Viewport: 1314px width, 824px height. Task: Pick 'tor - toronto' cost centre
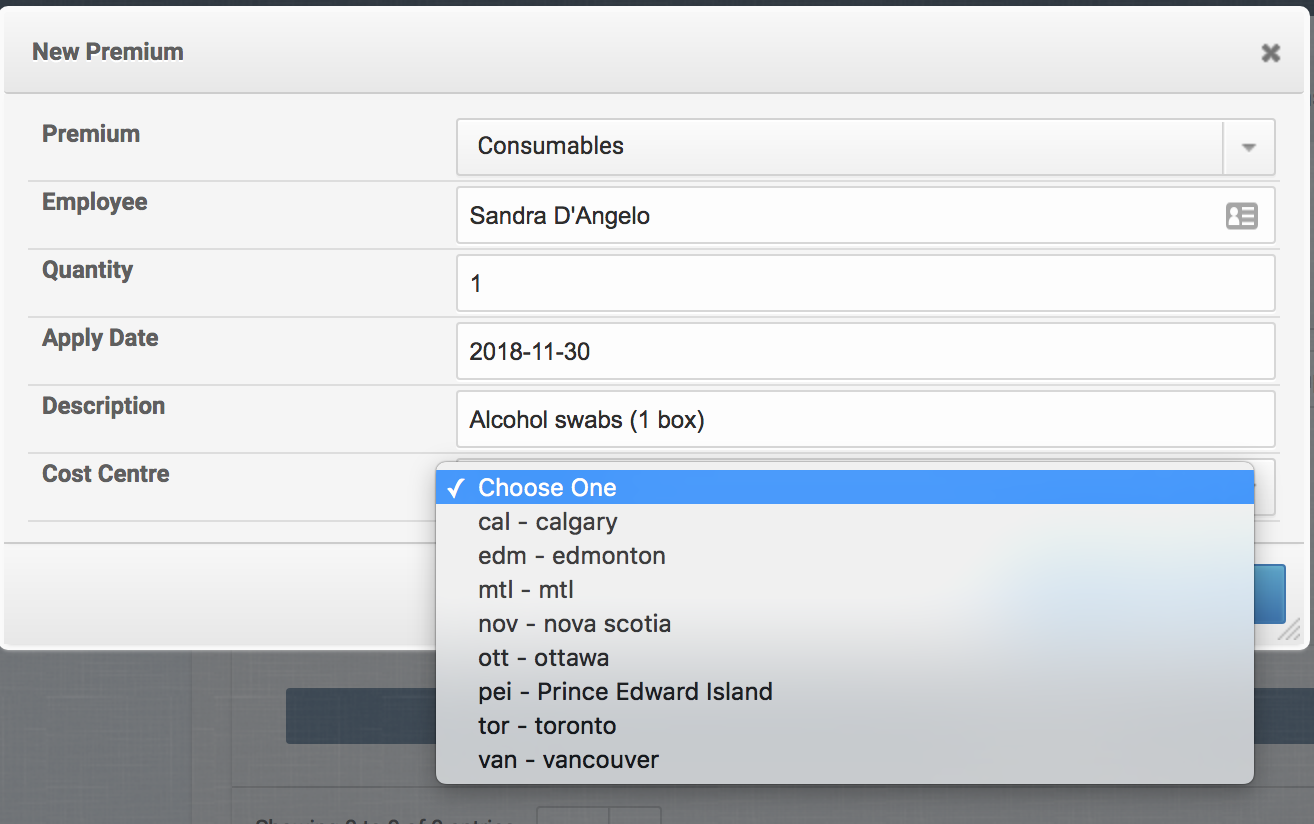pos(547,726)
